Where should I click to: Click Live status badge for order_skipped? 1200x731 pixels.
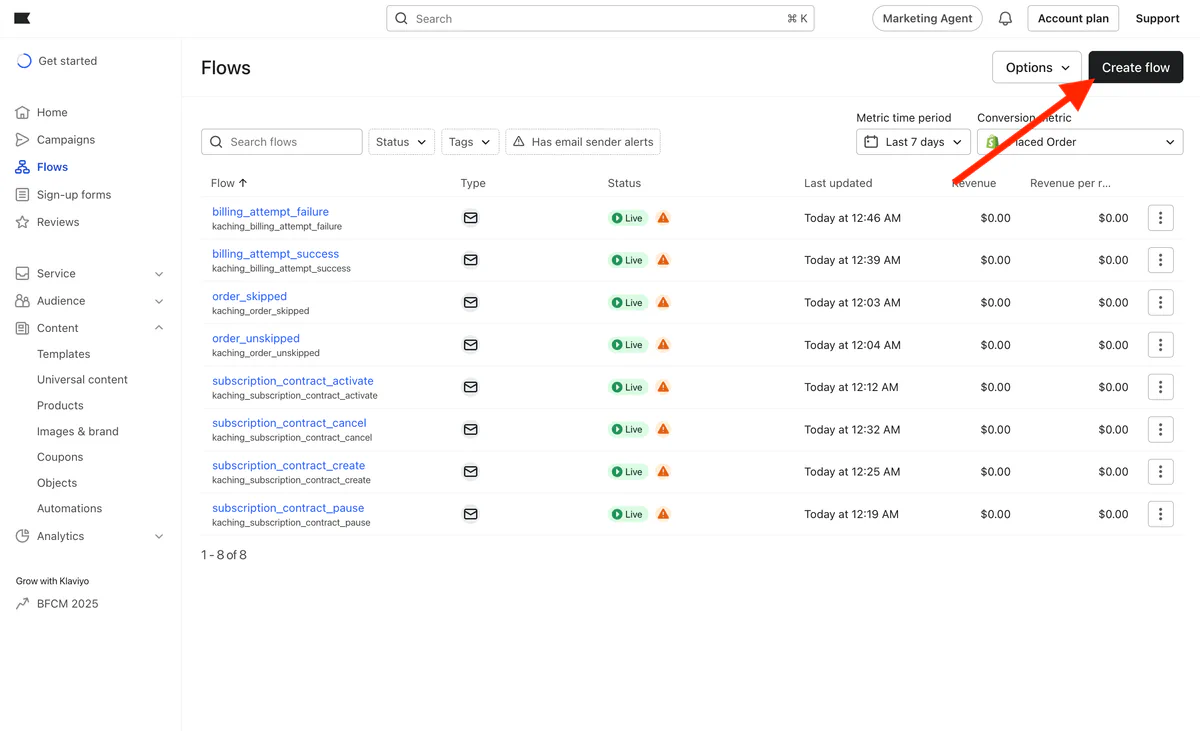click(x=628, y=302)
